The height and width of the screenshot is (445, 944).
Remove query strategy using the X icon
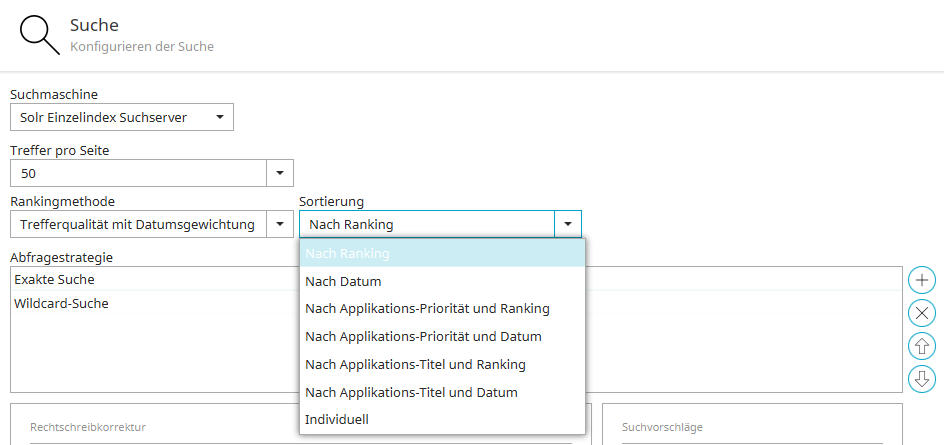point(921,314)
